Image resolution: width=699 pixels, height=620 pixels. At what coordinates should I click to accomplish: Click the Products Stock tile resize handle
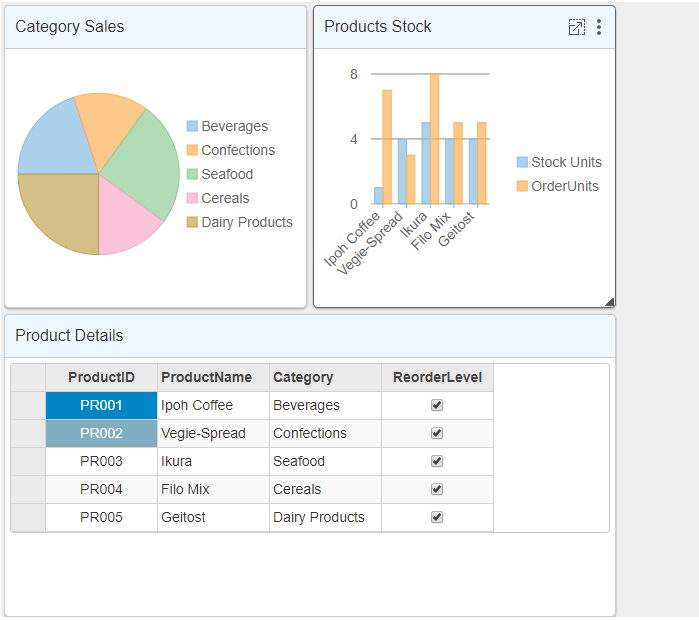click(609, 301)
